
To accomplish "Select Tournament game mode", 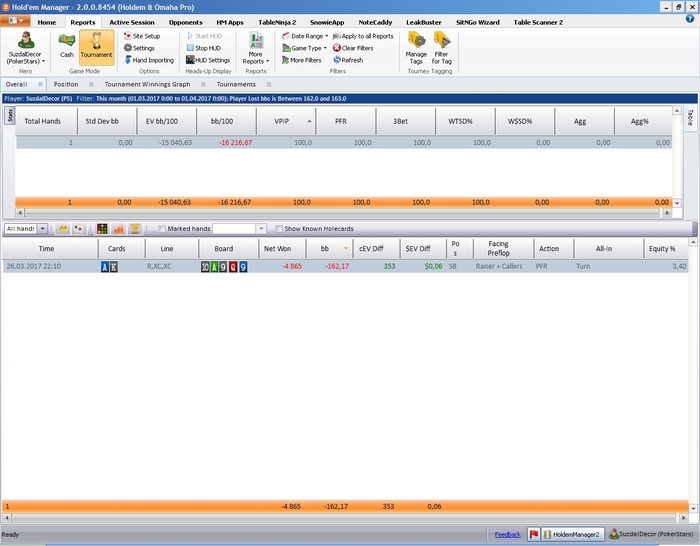I will click(x=96, y=46).
